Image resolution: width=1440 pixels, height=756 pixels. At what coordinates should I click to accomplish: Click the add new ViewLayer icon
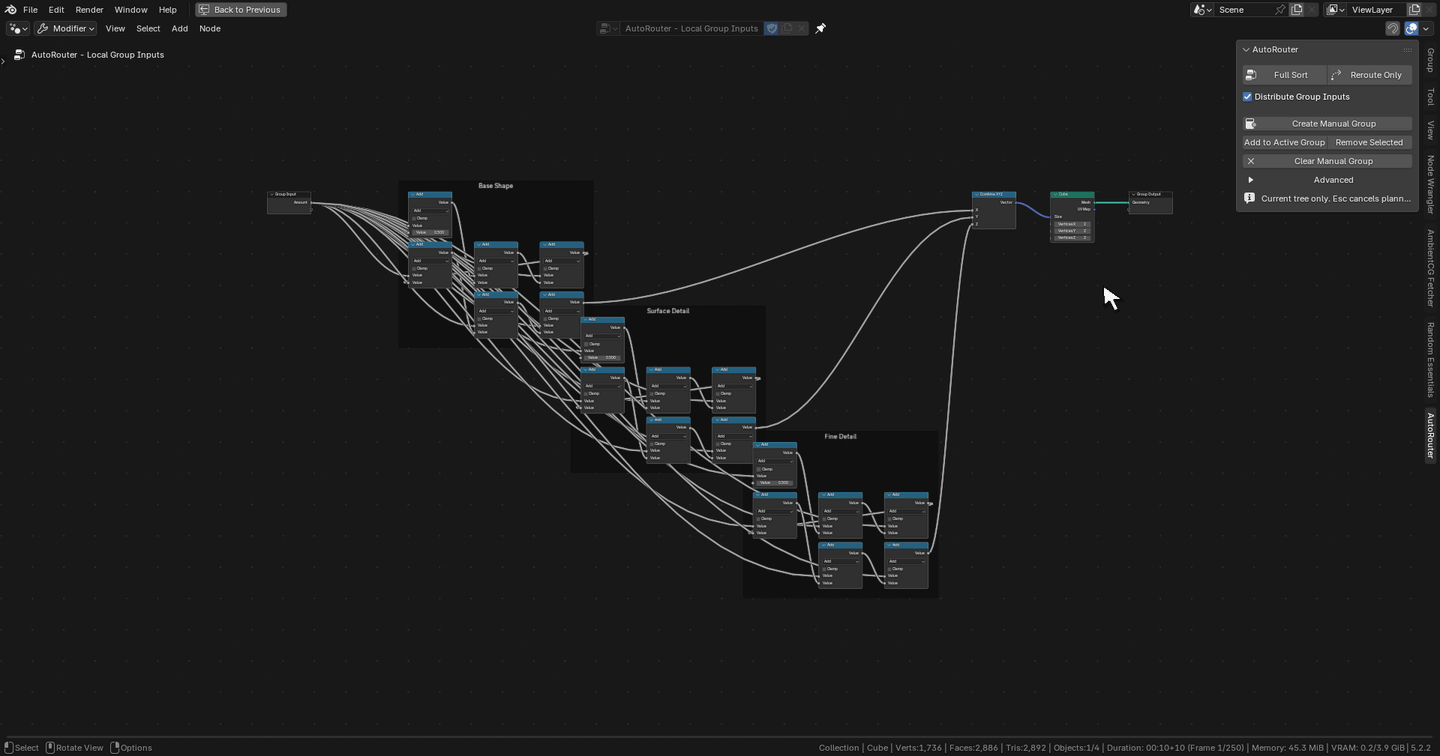click(x=1414, y=9)
